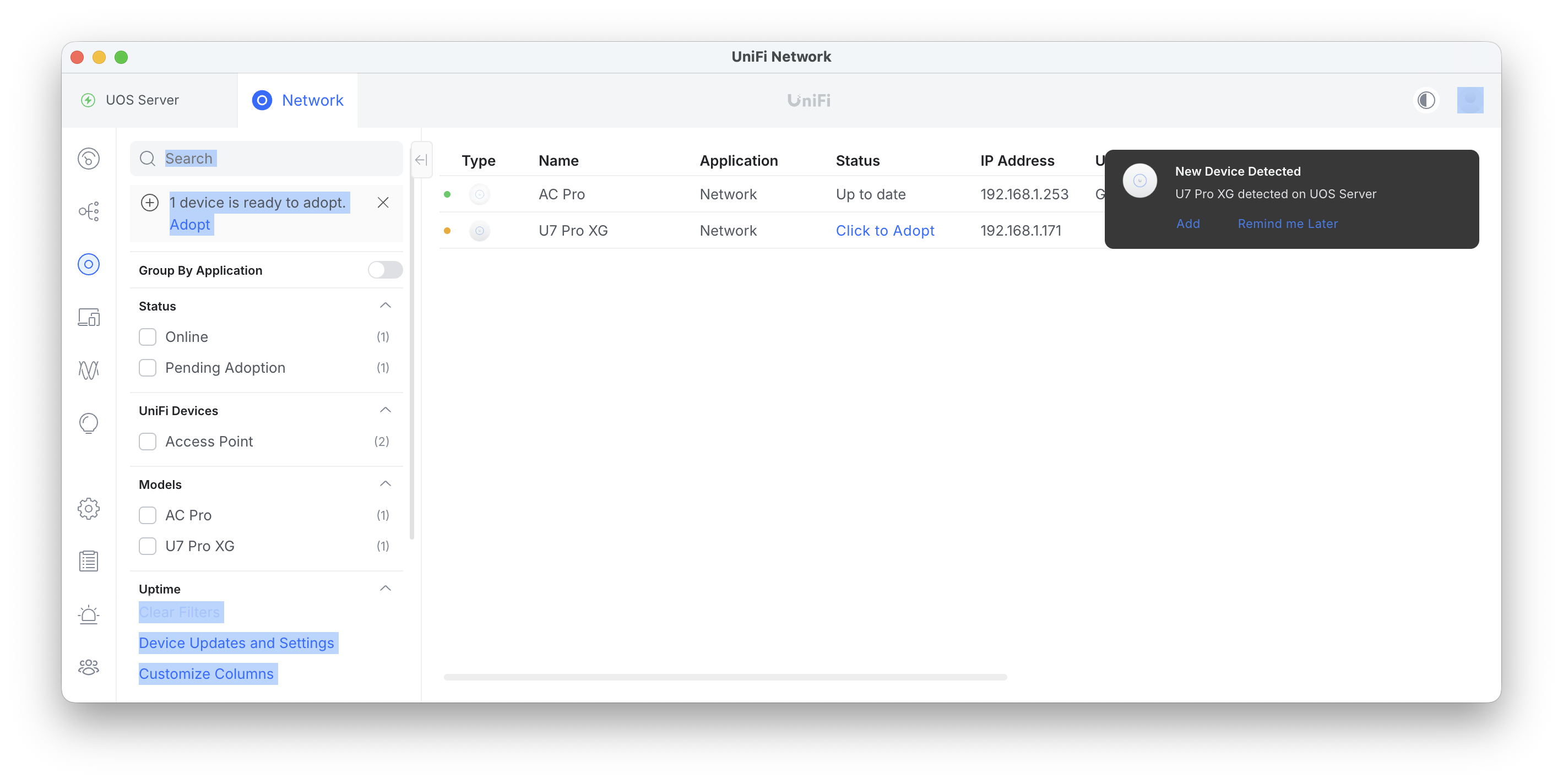Open the Topology icon in the sidebar
The width and height of the screenshot is (1563, 784).
pos(89,211)
